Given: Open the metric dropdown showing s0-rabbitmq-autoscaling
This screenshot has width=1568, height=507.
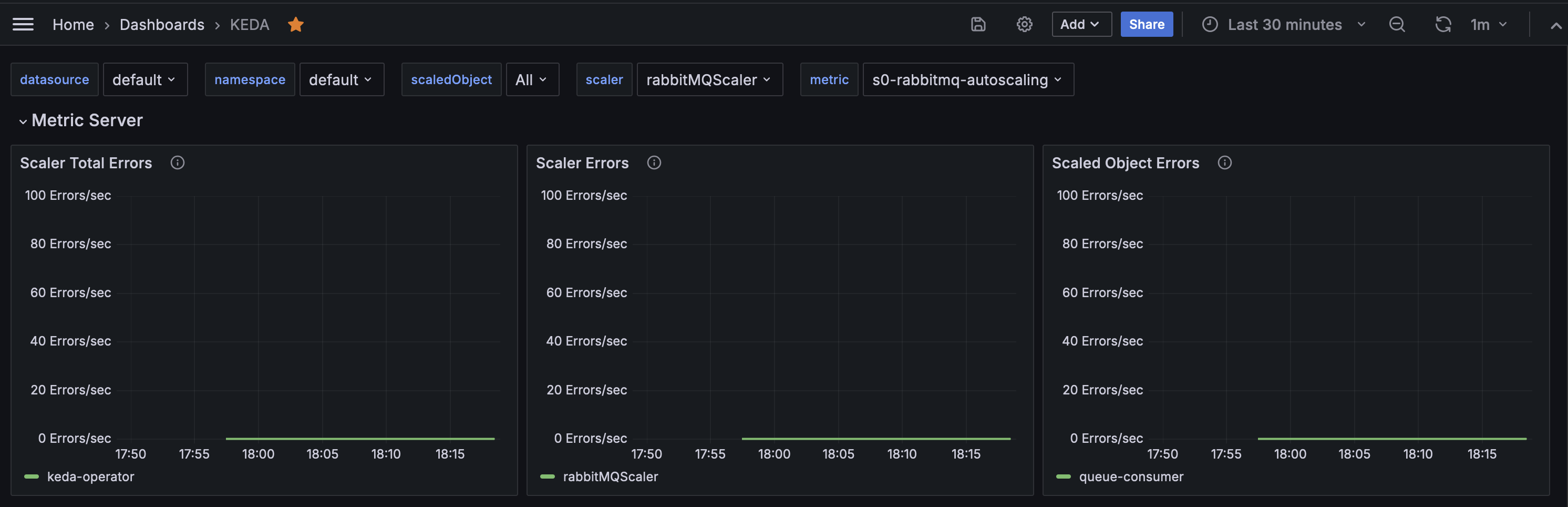Looking at the screenshot, I should (968, 79).
